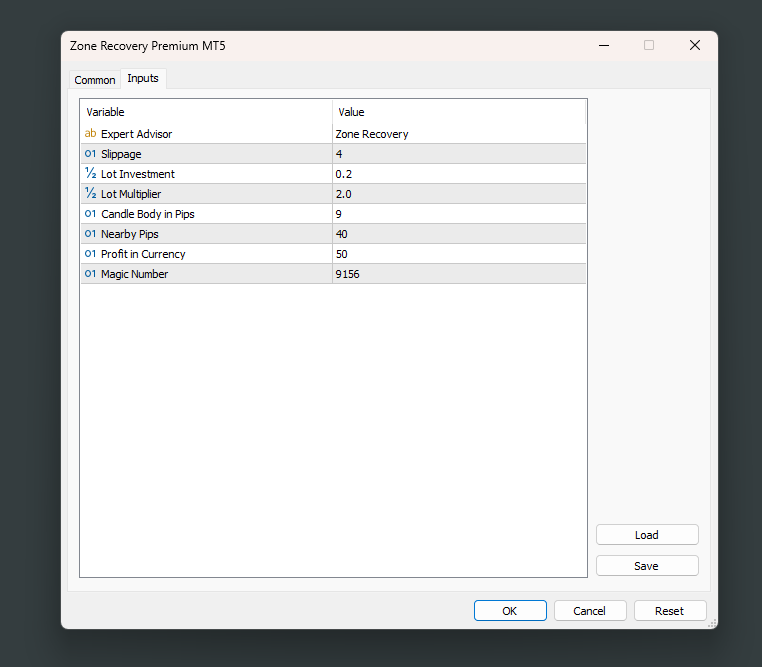Screen dimensions: 762x667
Task: Click the integer icon next to Nearby Pips
Action: click(90, 233)
